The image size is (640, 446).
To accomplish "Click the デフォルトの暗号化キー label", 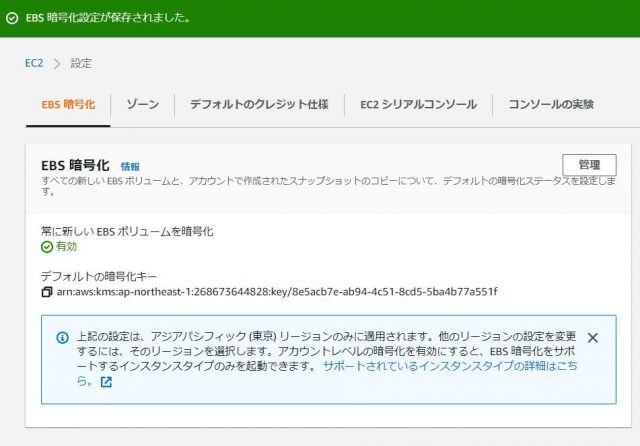I will click(x=99, y=276).
